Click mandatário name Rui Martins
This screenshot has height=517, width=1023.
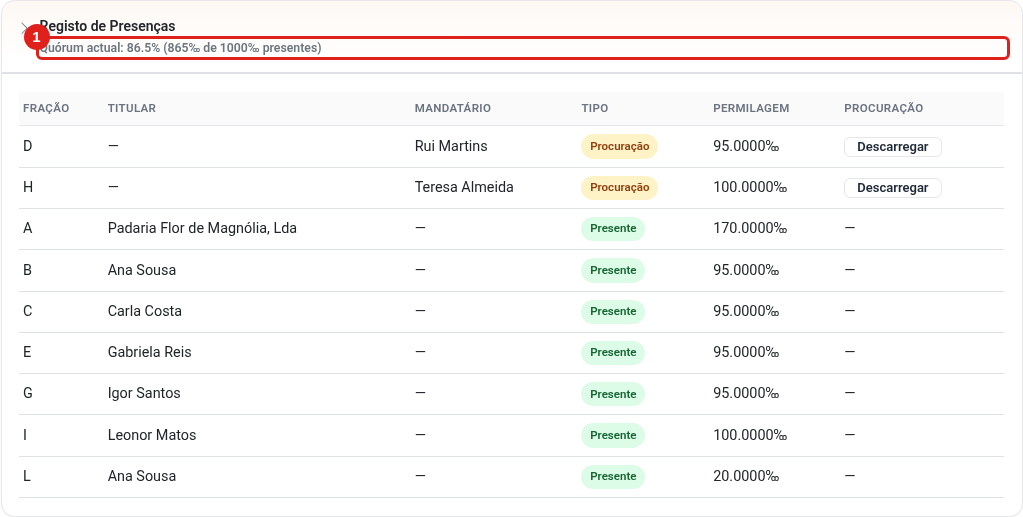tap(451, 146)
